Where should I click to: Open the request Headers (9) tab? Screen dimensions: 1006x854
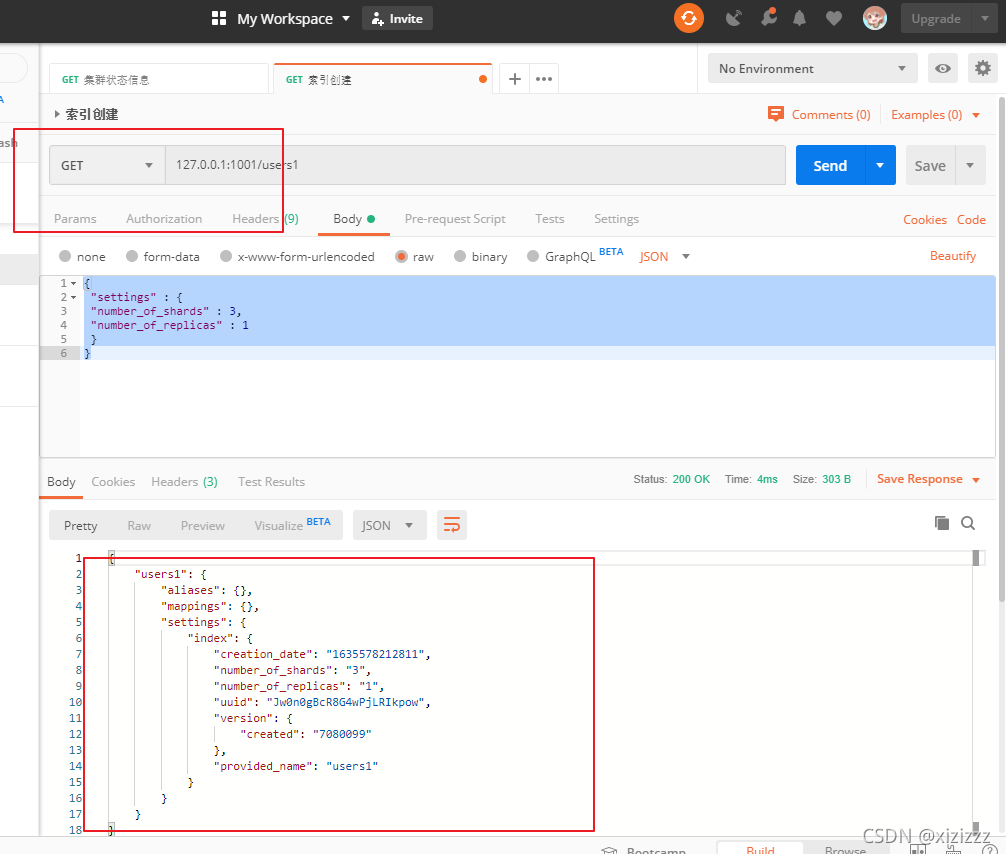pos(265,219)
